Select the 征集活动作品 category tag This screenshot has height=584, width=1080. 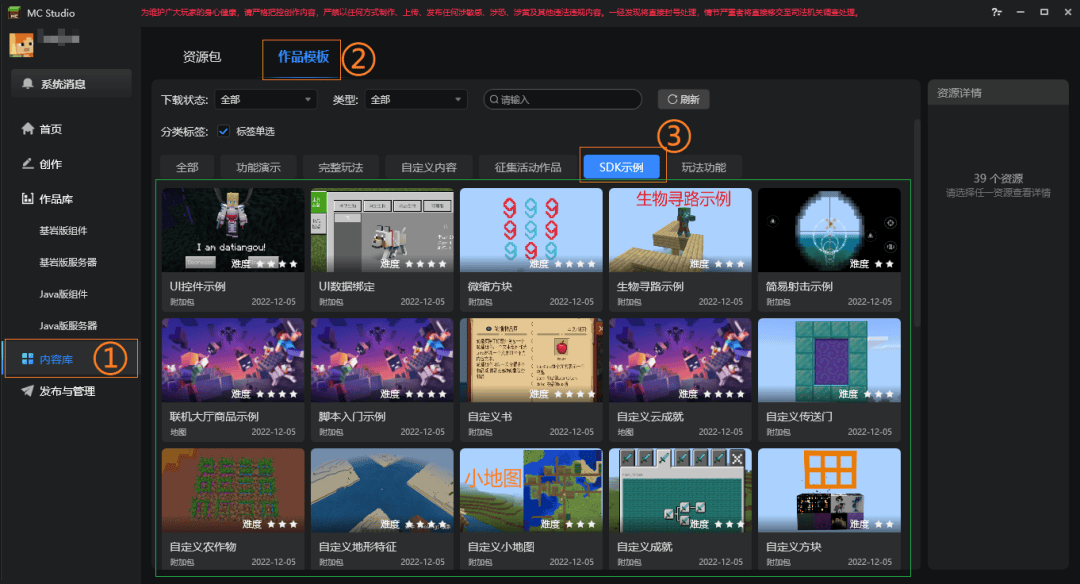(x=528, y=167)
